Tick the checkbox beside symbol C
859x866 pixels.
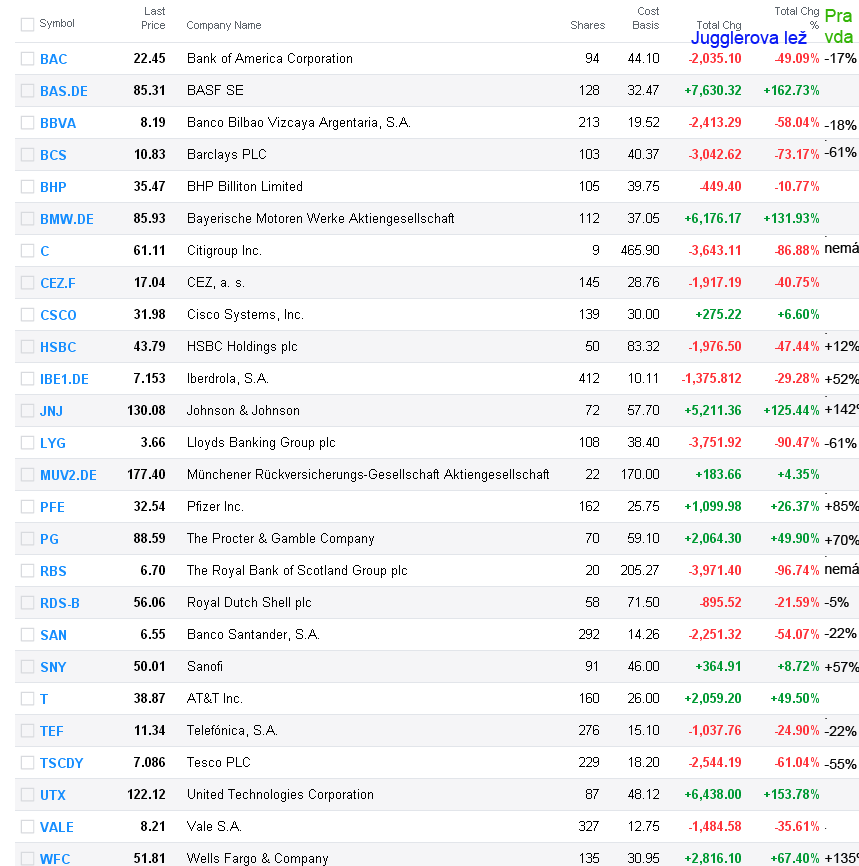27,251
